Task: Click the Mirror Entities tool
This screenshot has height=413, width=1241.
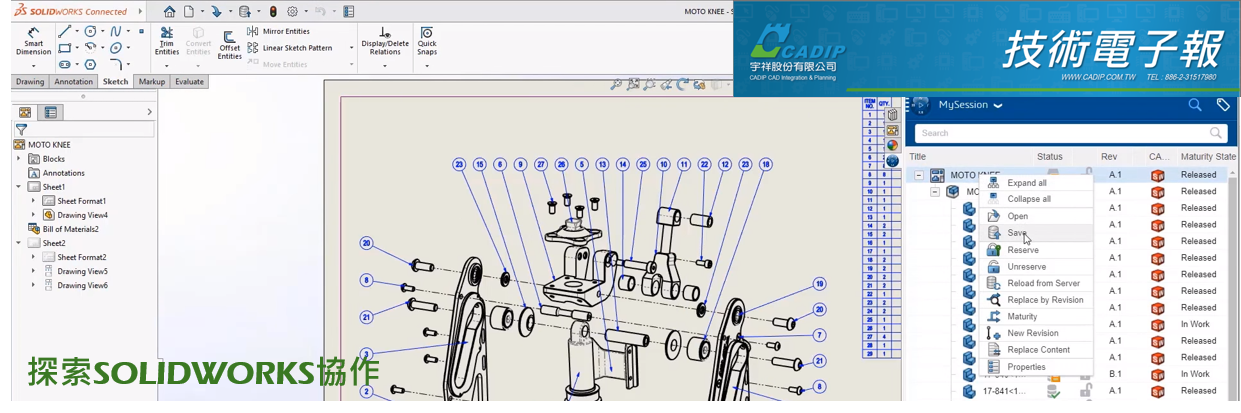Action: (x=278, y=31)
